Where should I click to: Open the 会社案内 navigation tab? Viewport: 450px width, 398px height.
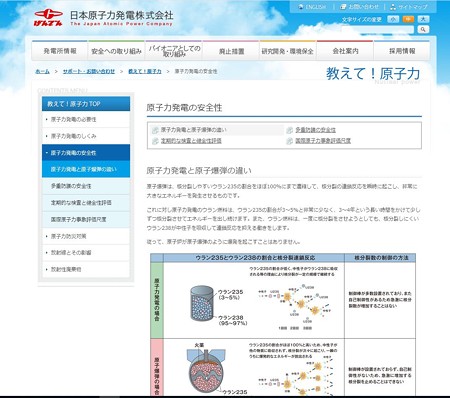tap(345, 51)
